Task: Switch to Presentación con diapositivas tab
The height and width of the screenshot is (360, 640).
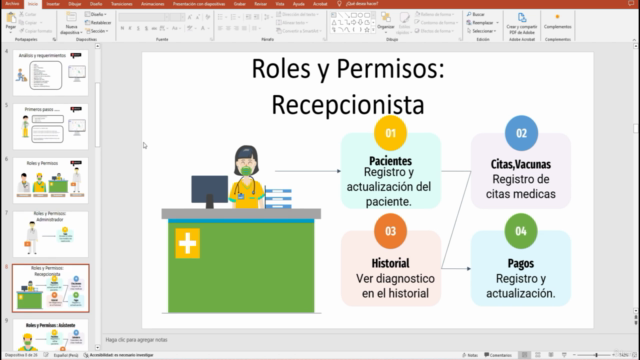Action: [x=199, y=4]
